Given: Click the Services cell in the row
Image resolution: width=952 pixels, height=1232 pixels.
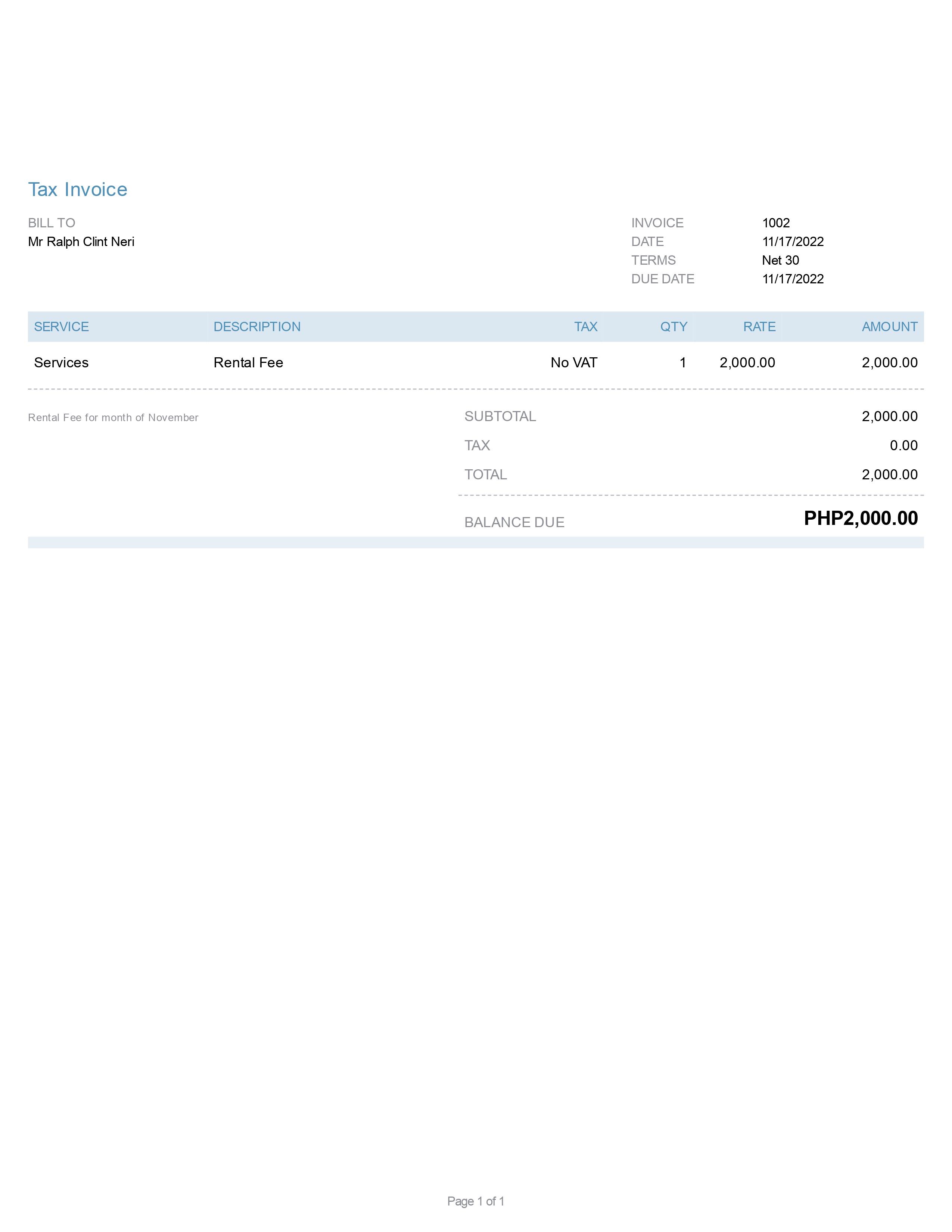Looking at the screenshot, I should tap(61, 362).
